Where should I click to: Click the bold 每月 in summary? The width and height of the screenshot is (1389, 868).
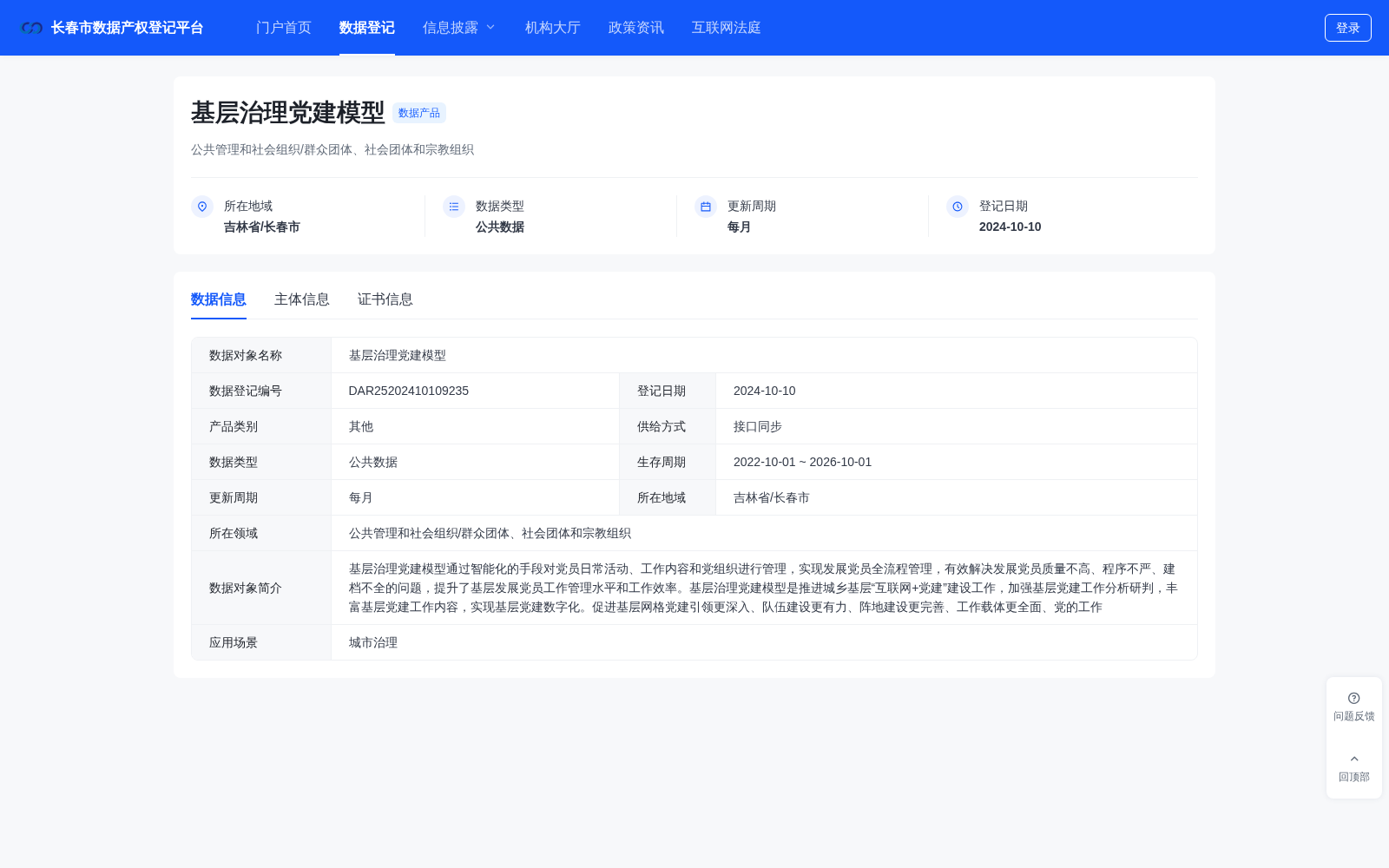(740, 227)
